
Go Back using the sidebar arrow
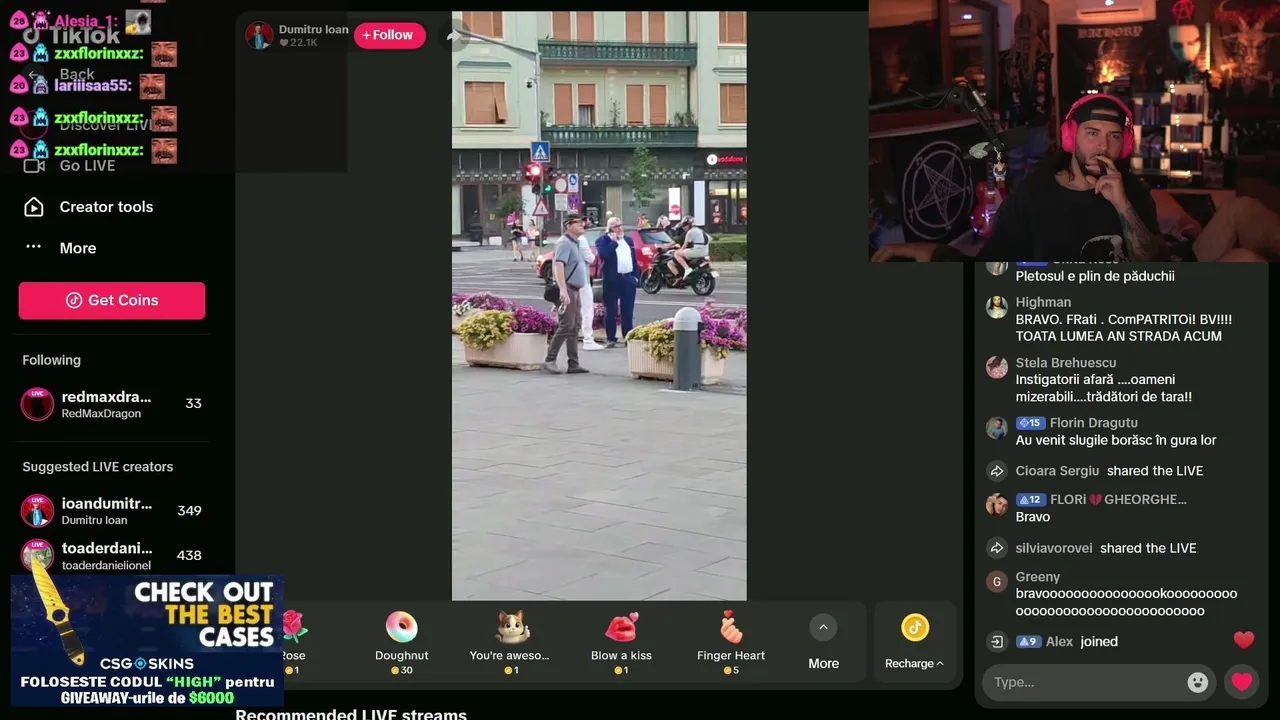pyautogui.click(x=62, y=75)
